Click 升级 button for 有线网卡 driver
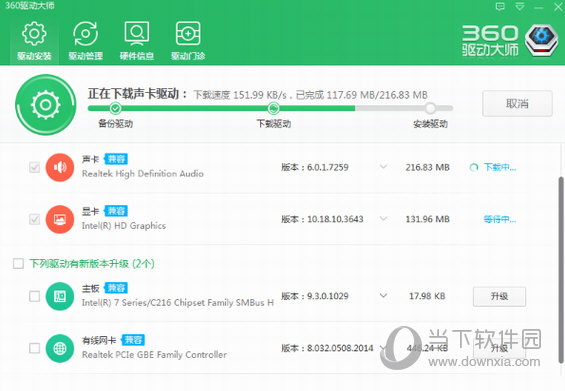Screen dimensions: 565x391 pos(499,348)
